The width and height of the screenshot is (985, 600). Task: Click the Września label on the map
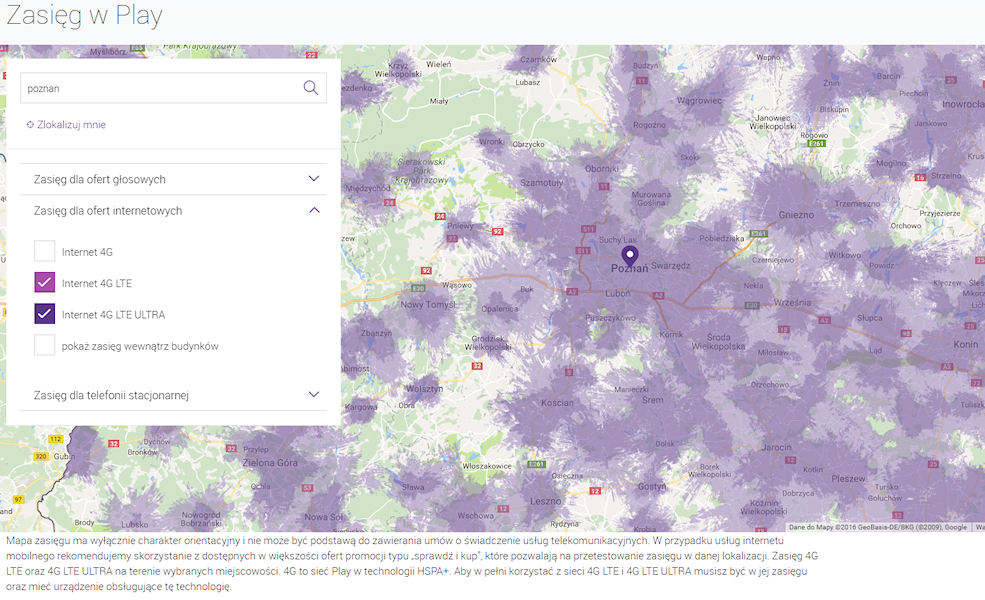point(792,302)
